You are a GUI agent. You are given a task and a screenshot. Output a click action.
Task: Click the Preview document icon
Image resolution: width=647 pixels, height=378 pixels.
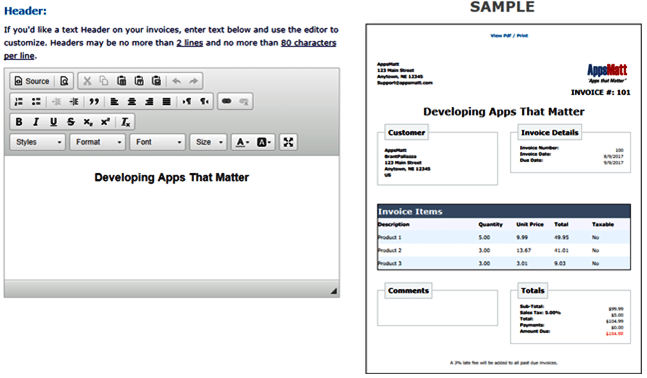64,81
